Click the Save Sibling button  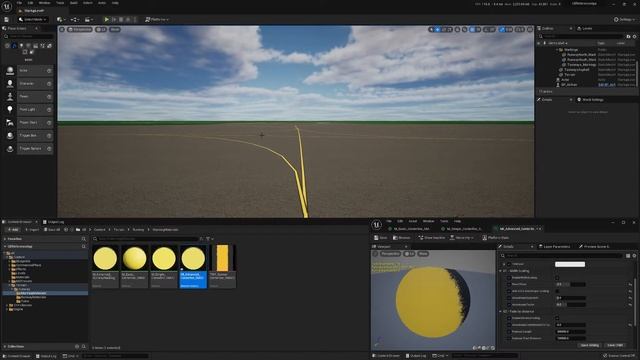pos(589,345)
